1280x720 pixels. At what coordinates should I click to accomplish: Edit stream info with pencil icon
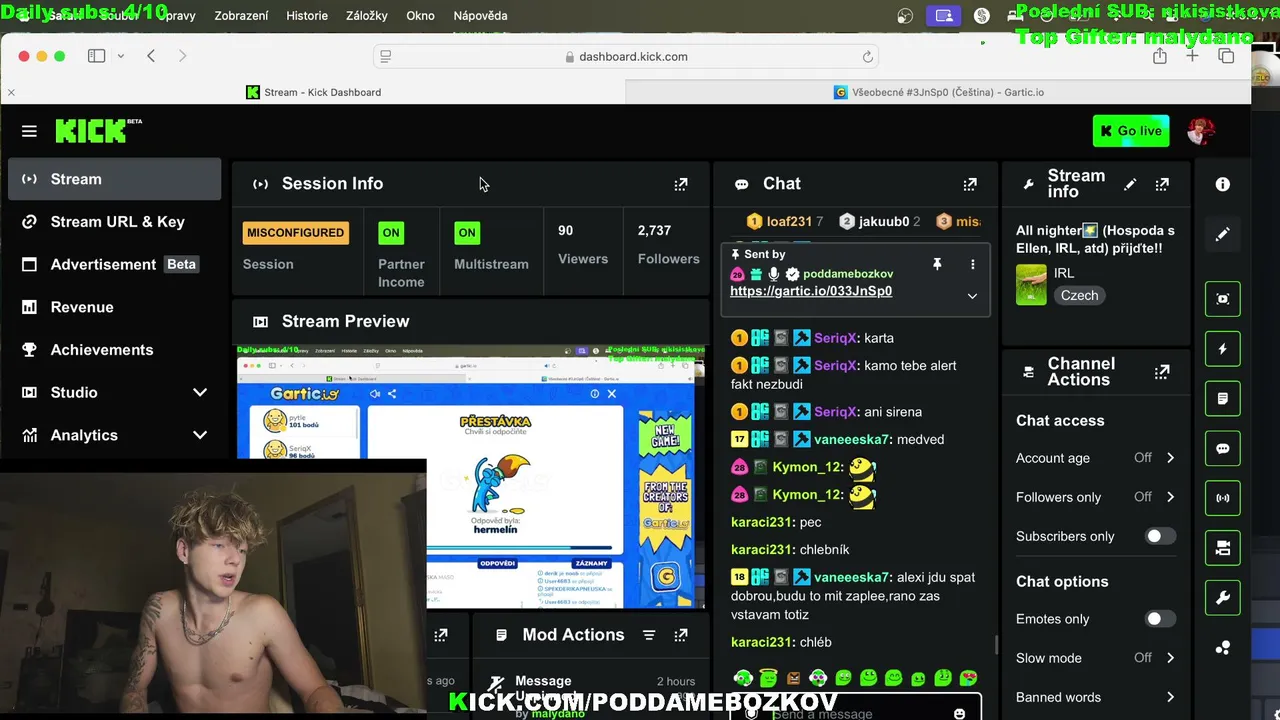click(x=1130, y=184)
